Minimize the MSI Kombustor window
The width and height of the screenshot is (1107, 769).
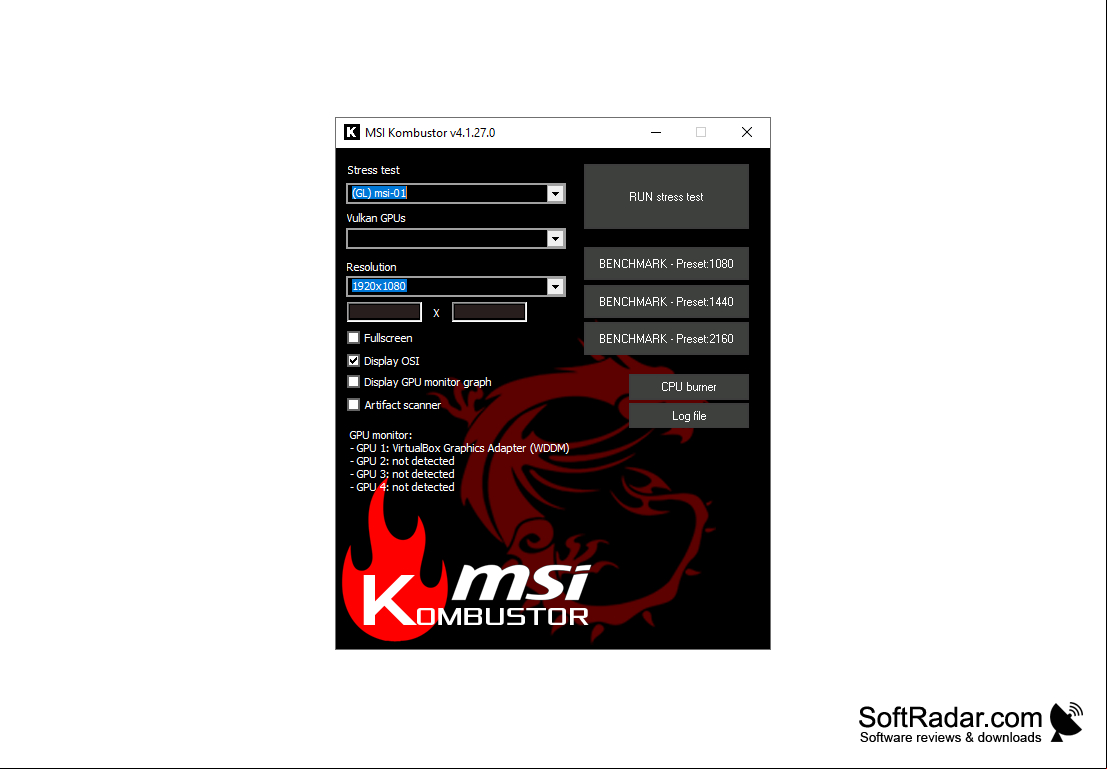656,132
